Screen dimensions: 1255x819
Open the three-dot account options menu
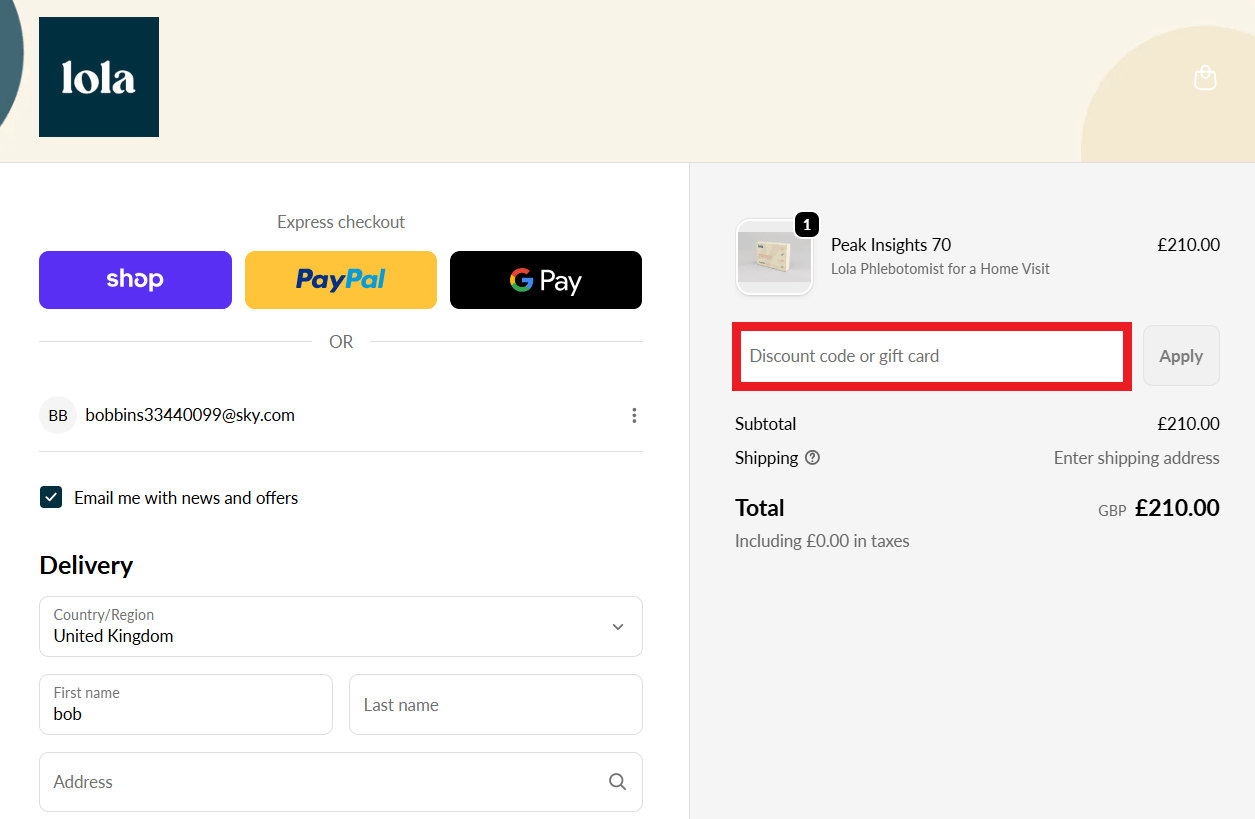(x=634, y=415)
